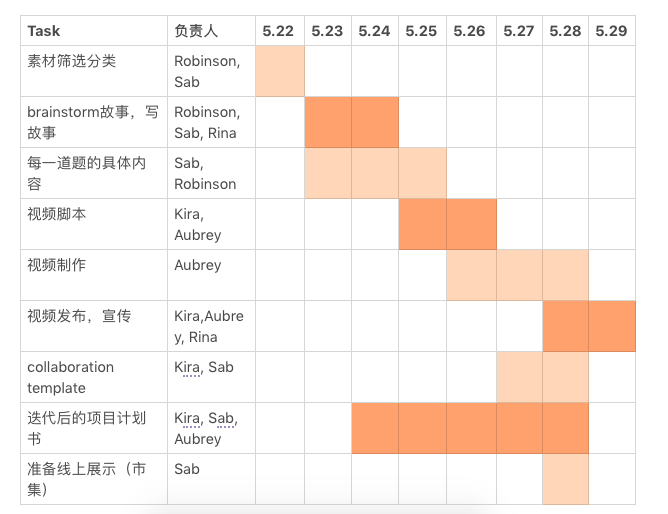
Task: Click the collaboration template task cell
Action: pos(94,377)
